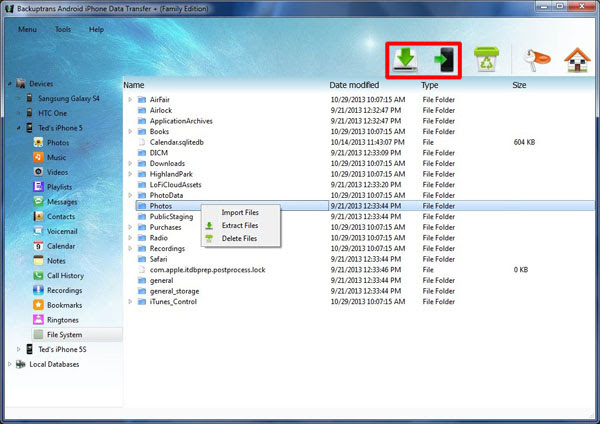Select the Calendar.sqlitedb file
Image resolution: width=600 pixels, height=424 pixels.
tap(176, 142)
